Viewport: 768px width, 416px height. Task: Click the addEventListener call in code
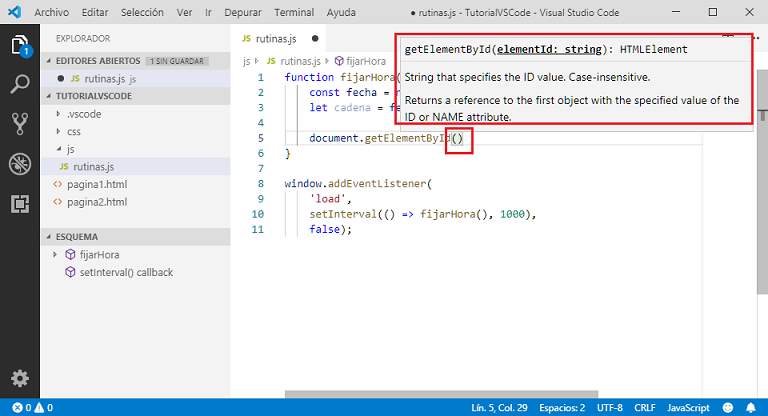pos(377,184)
